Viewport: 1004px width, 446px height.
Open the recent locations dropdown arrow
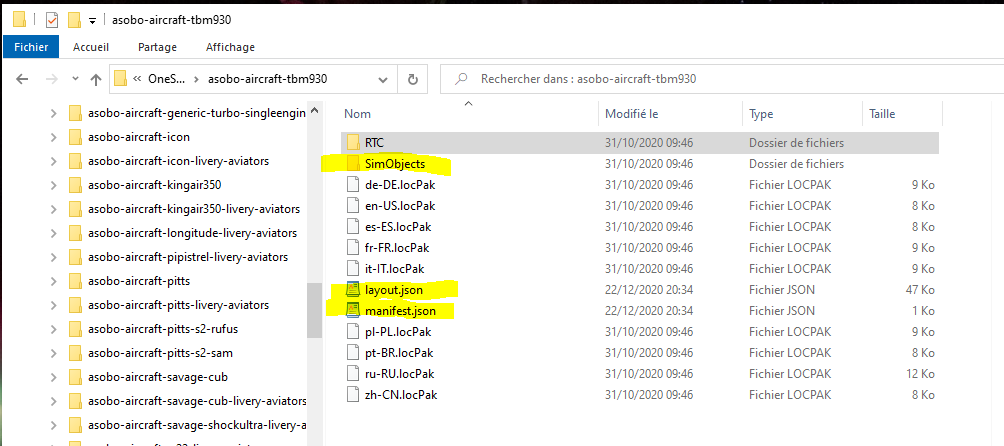pyautogui.click(x=76, y=79)
